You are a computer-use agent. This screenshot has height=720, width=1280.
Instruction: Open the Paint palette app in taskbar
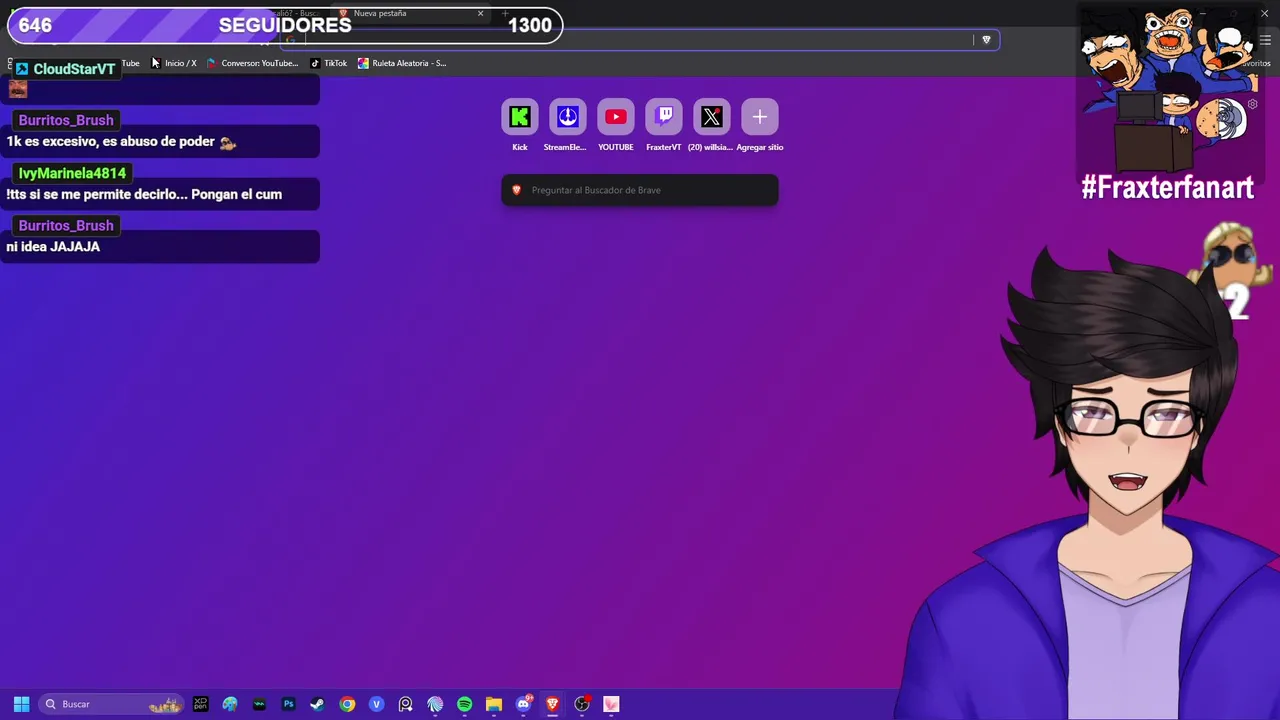pyautogui.click(x=230, y=704)
